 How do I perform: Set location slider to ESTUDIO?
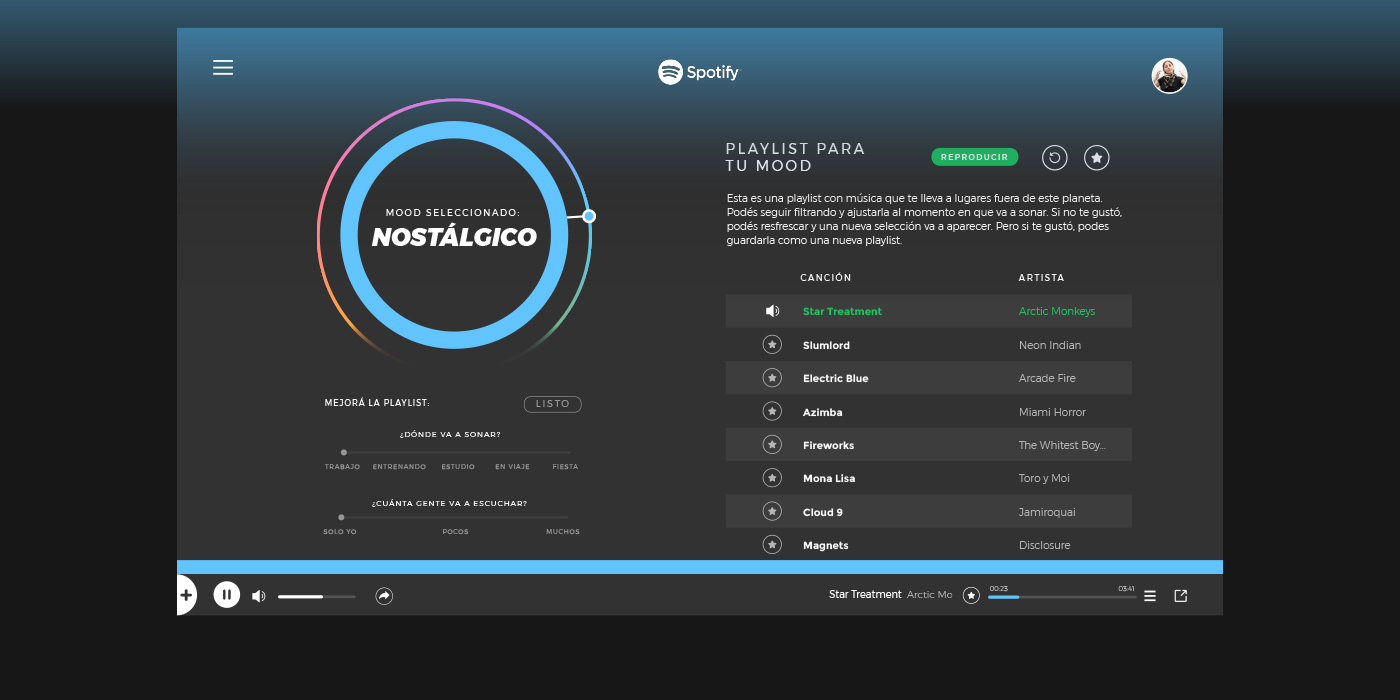pos(458,466)
